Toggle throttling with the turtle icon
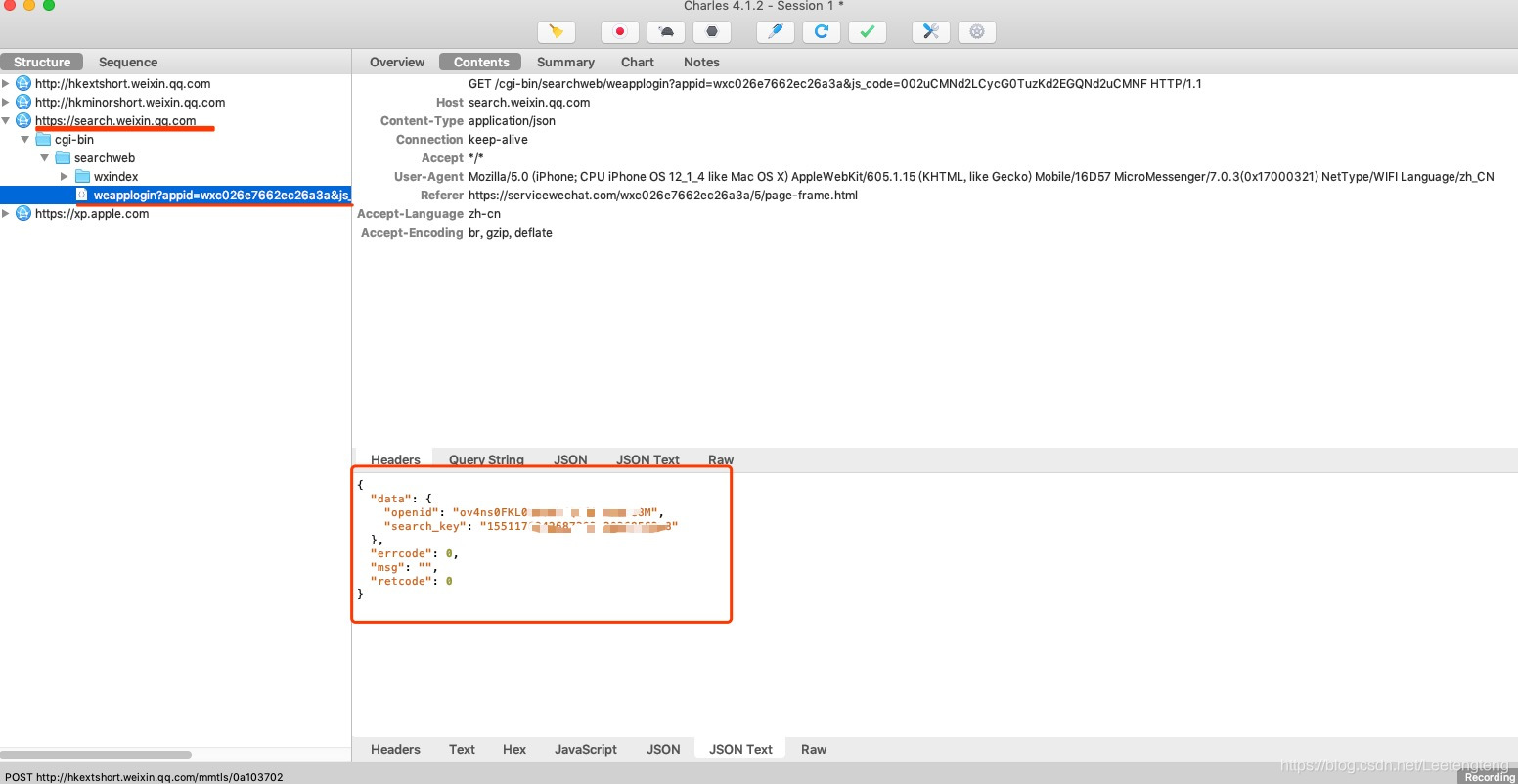This screenshot has width=1518, height=784. coord(666,31)
